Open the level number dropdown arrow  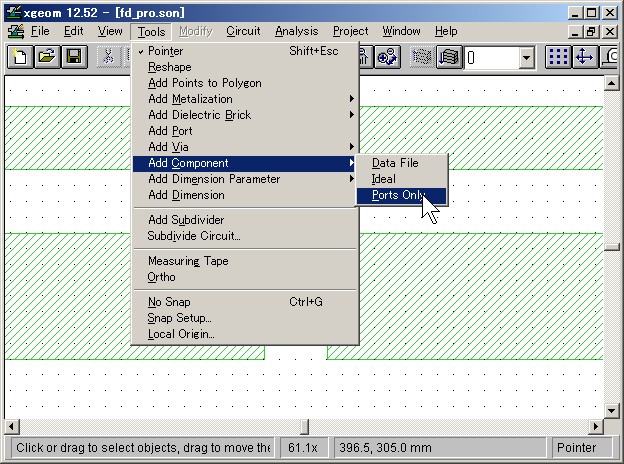[526, 58]
